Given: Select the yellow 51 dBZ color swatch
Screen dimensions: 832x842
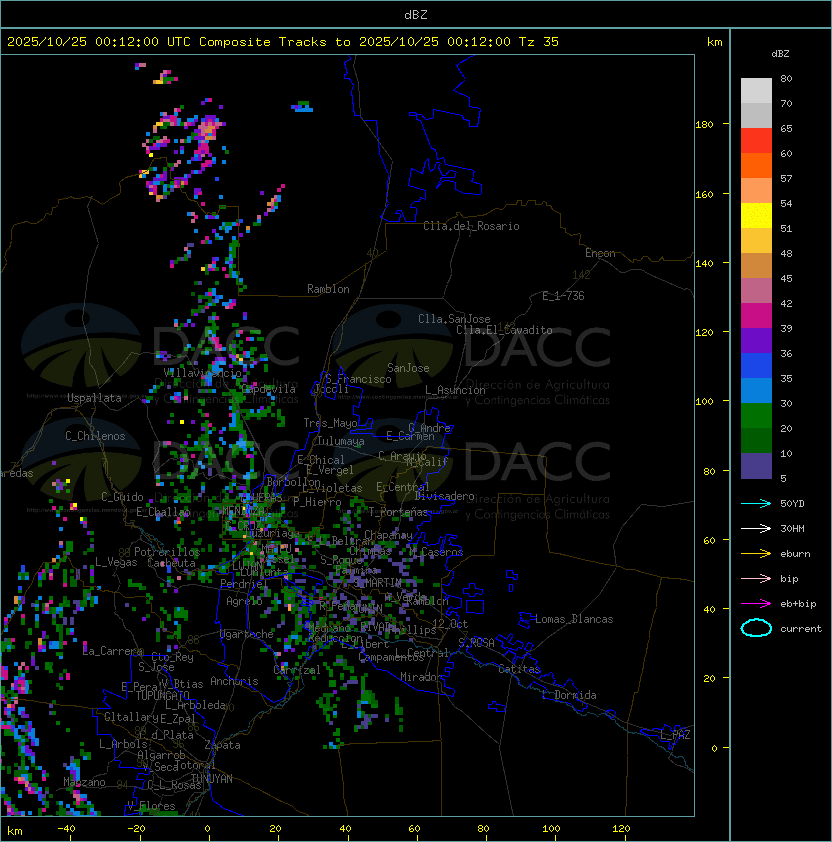Looking at the screenshot, I should click(756, 216).
